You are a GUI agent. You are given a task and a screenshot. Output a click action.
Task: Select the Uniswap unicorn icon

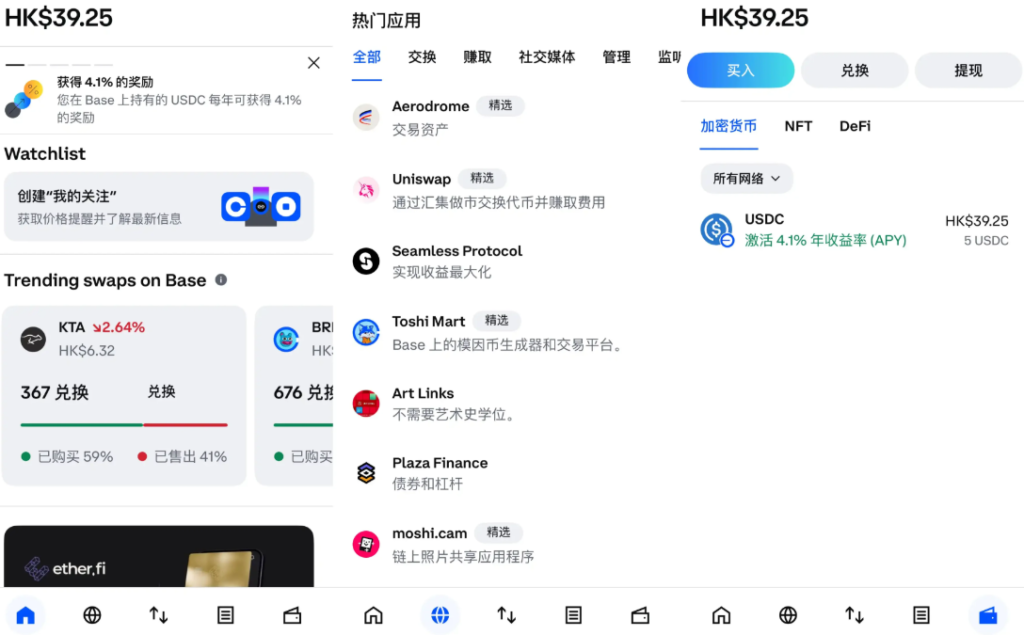(366, 189)
